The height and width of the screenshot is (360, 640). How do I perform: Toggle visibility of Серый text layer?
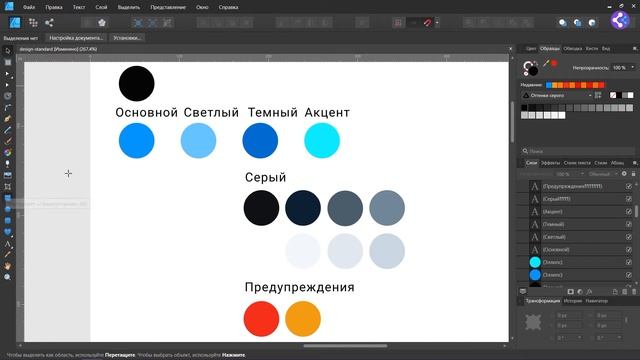click(629, 199)
